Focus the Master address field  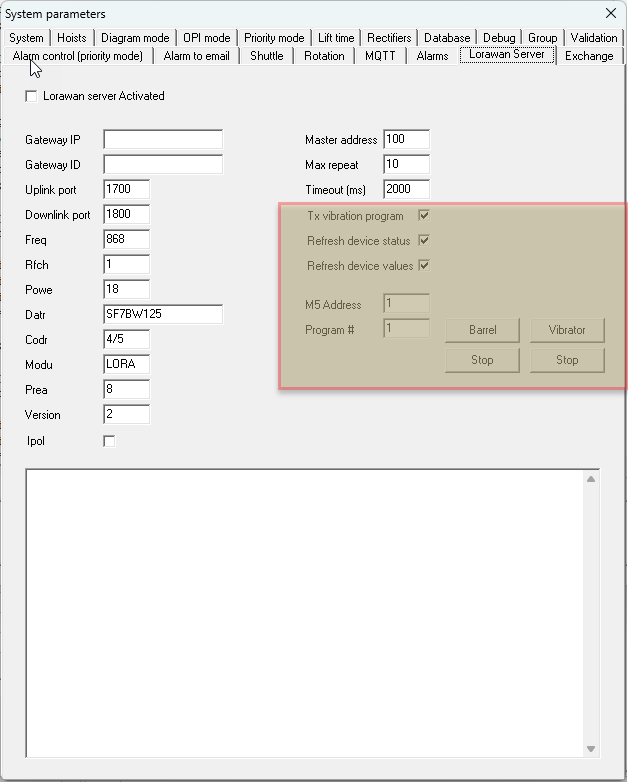click(x=407, y=139)
